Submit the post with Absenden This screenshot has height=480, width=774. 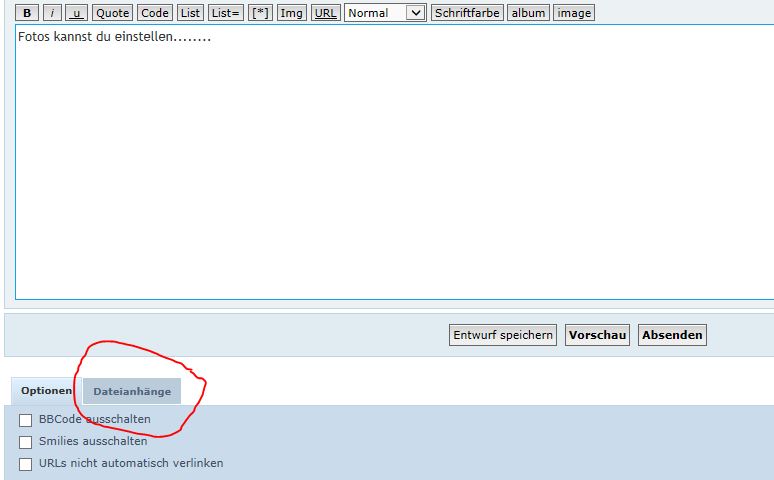[672, 335]
